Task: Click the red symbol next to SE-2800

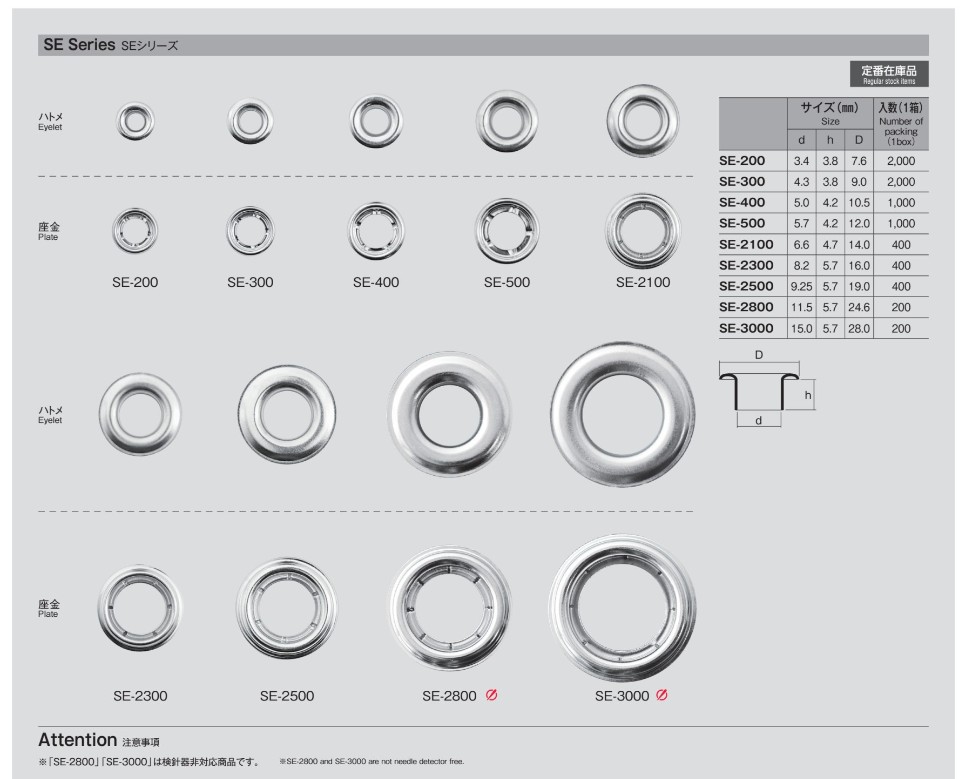Action: pyautogui.click(x=491, y=696)
